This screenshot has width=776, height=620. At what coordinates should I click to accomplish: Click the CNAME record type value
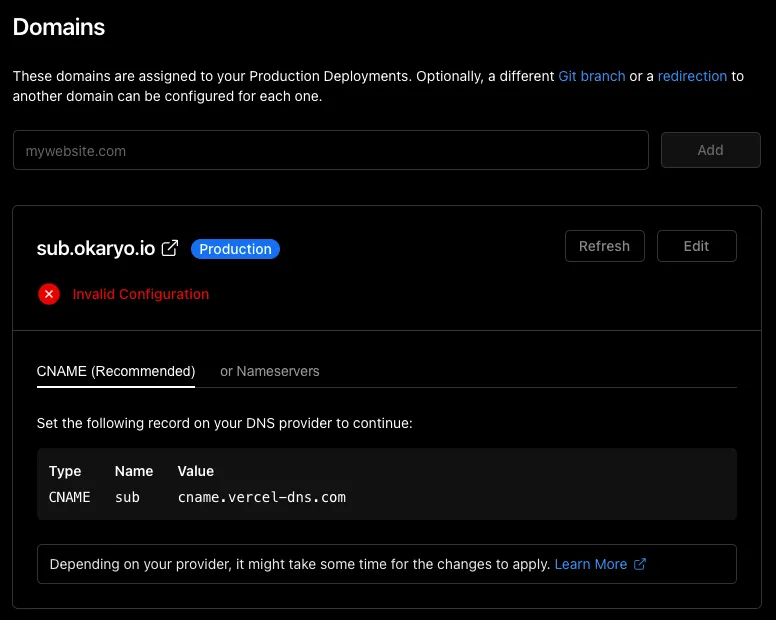[70, 497]
